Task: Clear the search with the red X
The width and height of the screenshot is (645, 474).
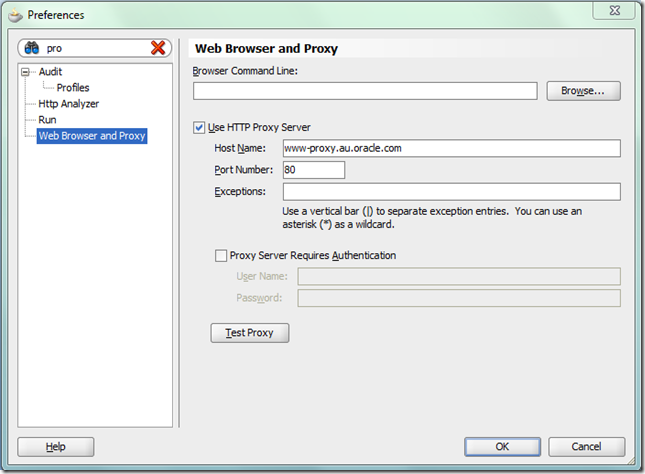Action: [158, 48]
